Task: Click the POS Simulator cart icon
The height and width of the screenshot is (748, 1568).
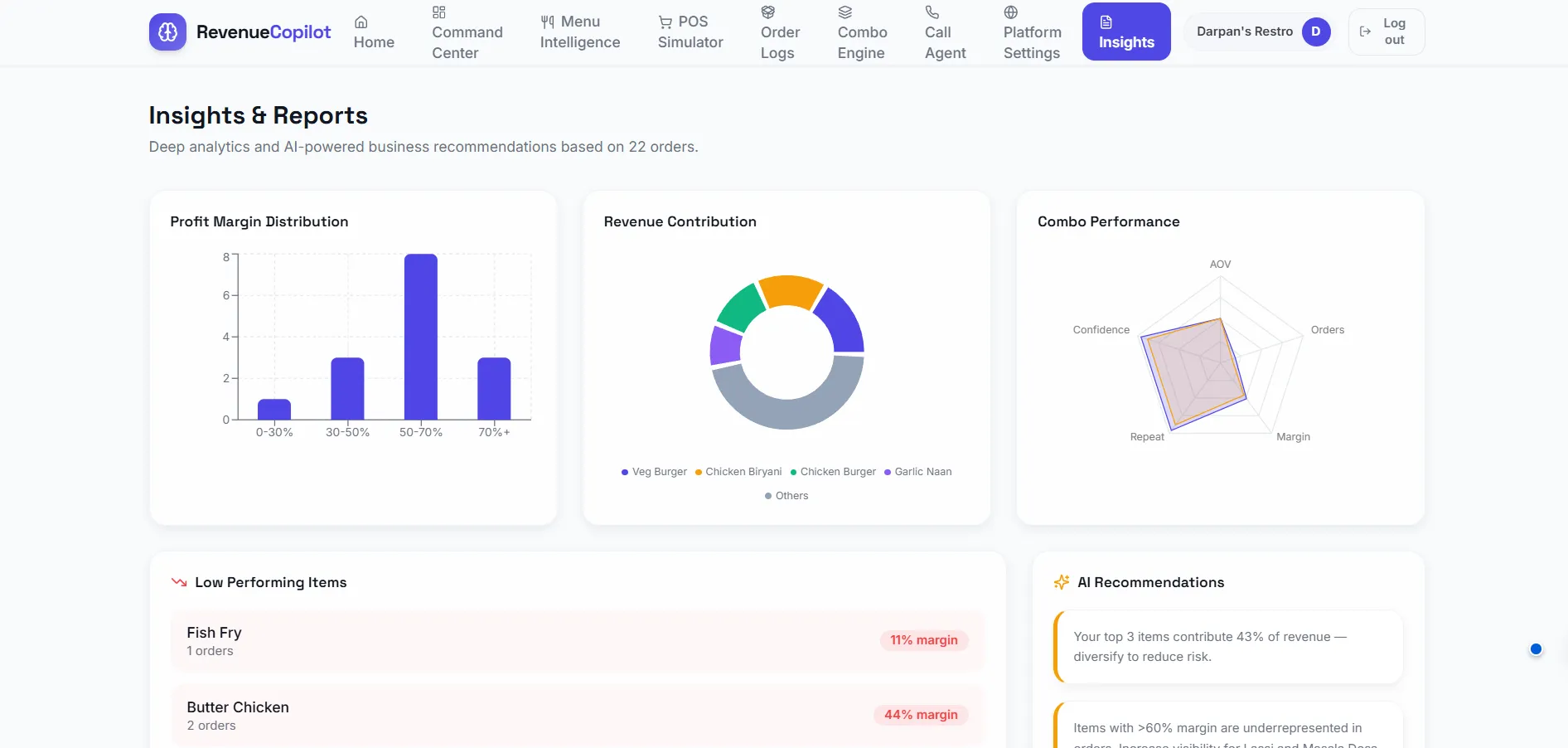Action: tap(665, 22)
